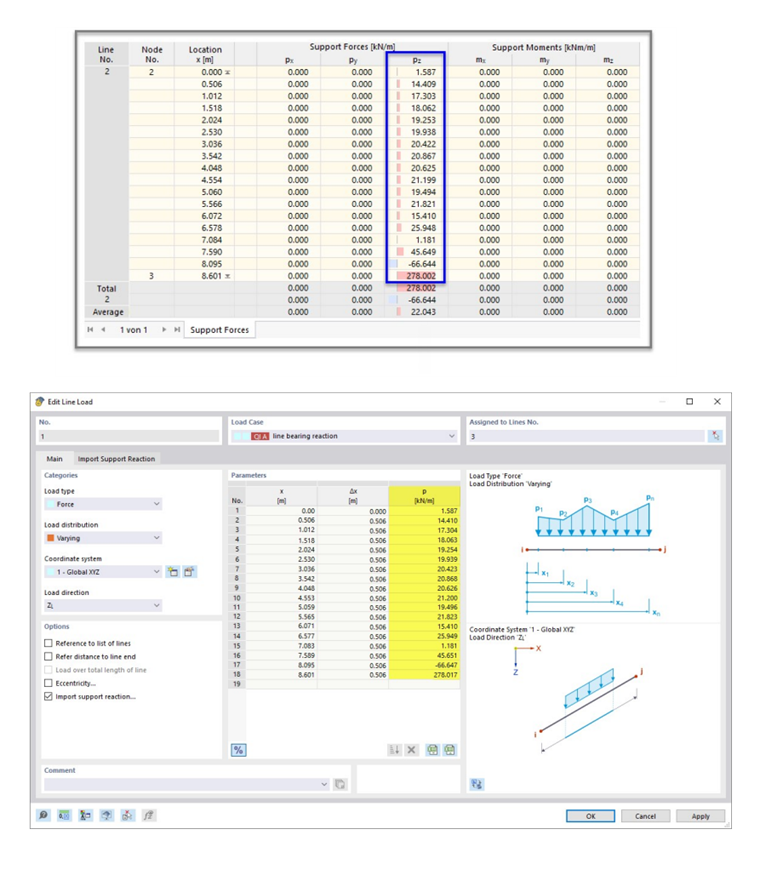
Task: Click the second Excel table export icon
Action: coord(450,750)
